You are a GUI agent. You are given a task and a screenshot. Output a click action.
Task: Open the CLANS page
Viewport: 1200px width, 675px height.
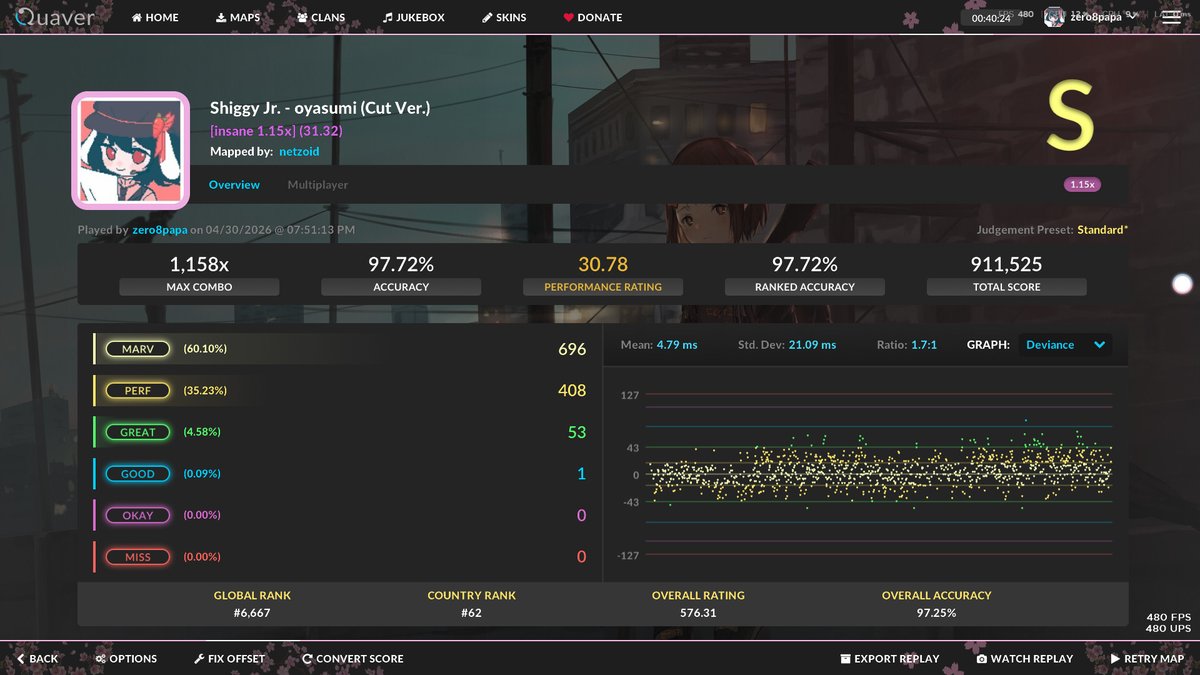(321, 18)
